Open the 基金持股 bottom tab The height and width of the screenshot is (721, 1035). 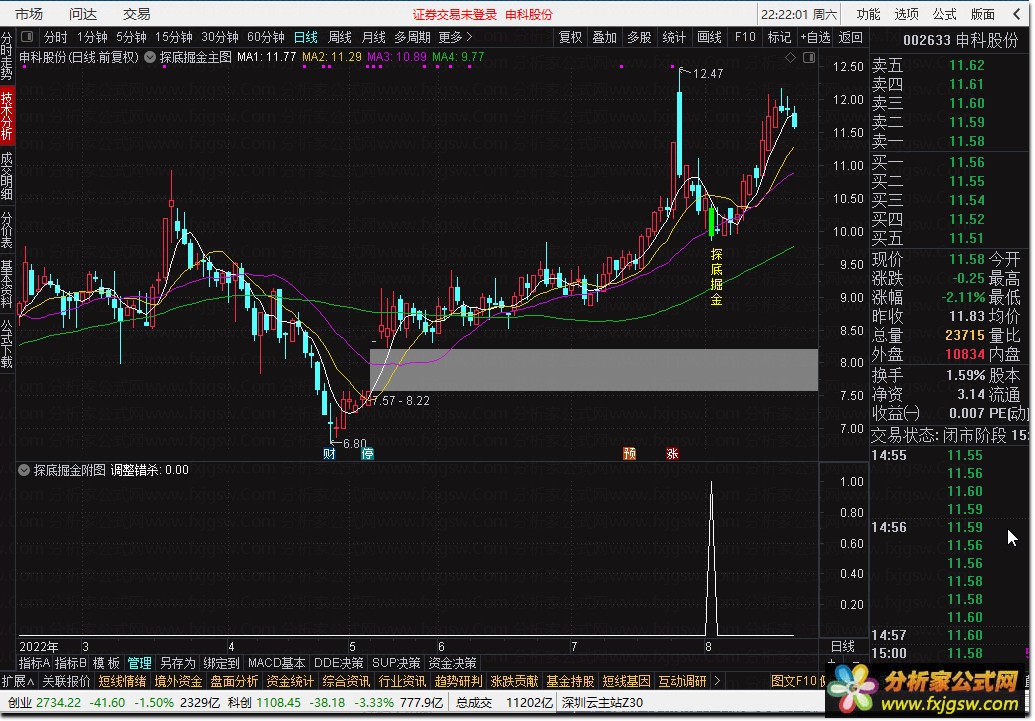(x=570, y=681)
